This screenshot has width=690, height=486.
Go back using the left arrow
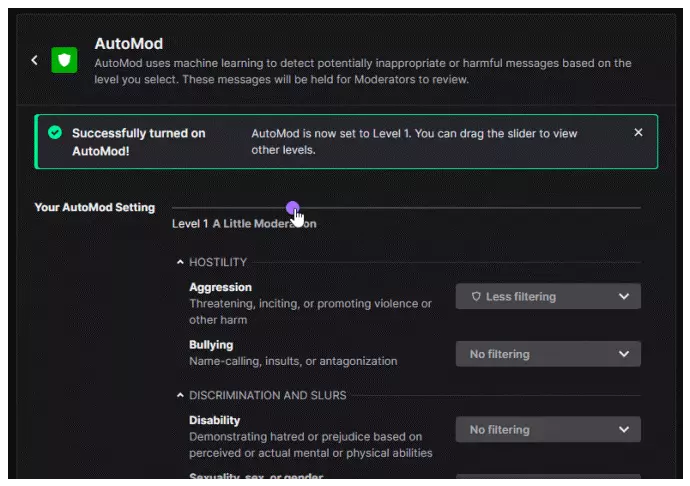pos(34,60)
